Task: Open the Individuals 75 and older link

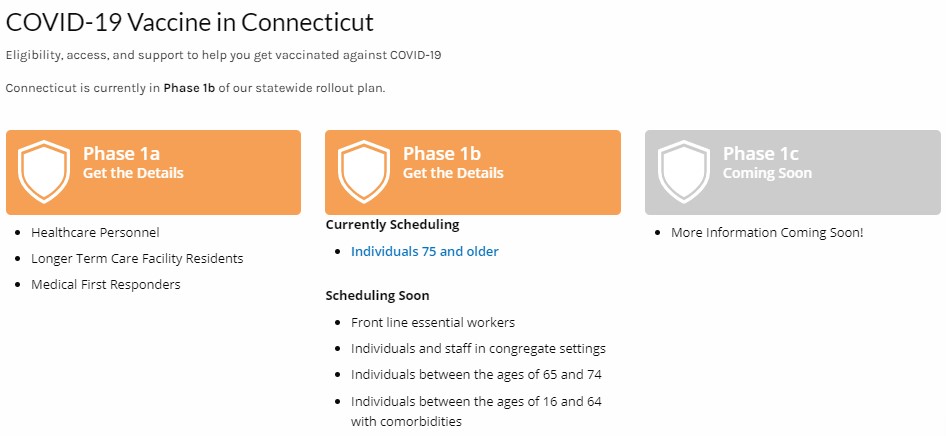Action: 424,252
